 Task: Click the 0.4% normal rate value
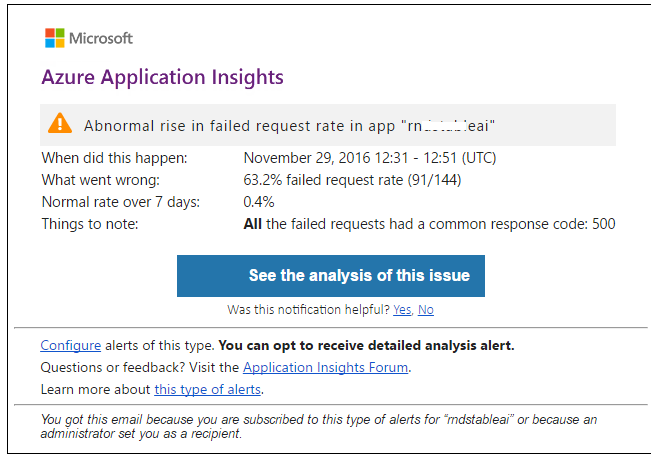point(259,202)
